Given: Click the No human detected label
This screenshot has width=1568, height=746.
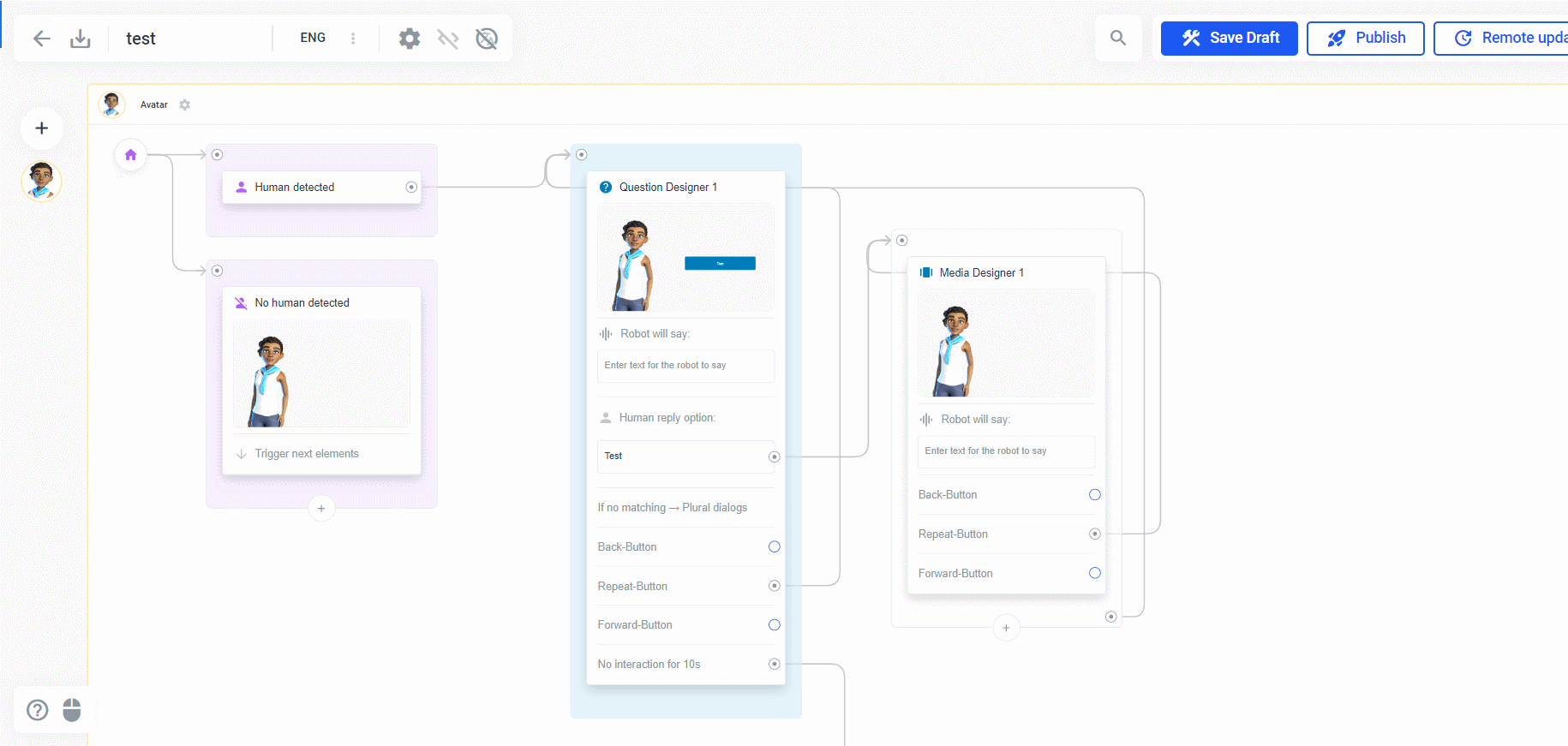Looking at the screenshot, I should click(x=302, y=303).
